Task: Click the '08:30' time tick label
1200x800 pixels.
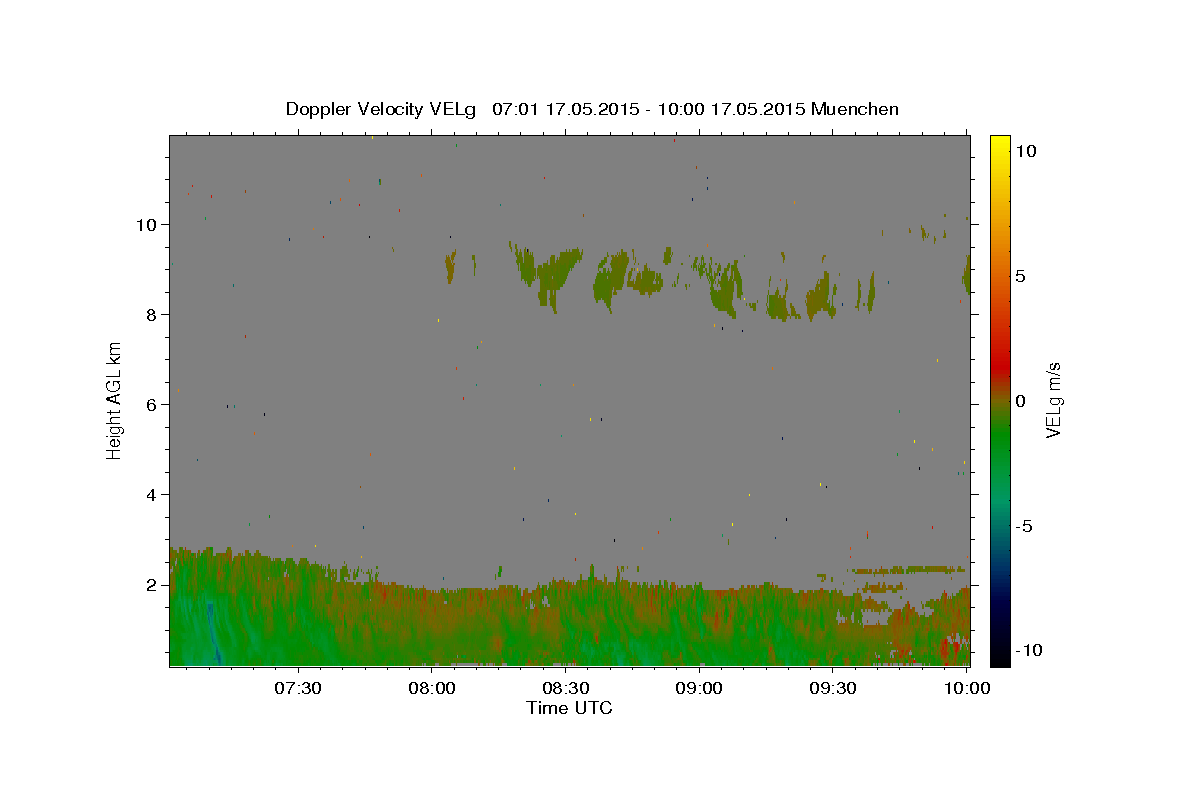Action: 566,688
